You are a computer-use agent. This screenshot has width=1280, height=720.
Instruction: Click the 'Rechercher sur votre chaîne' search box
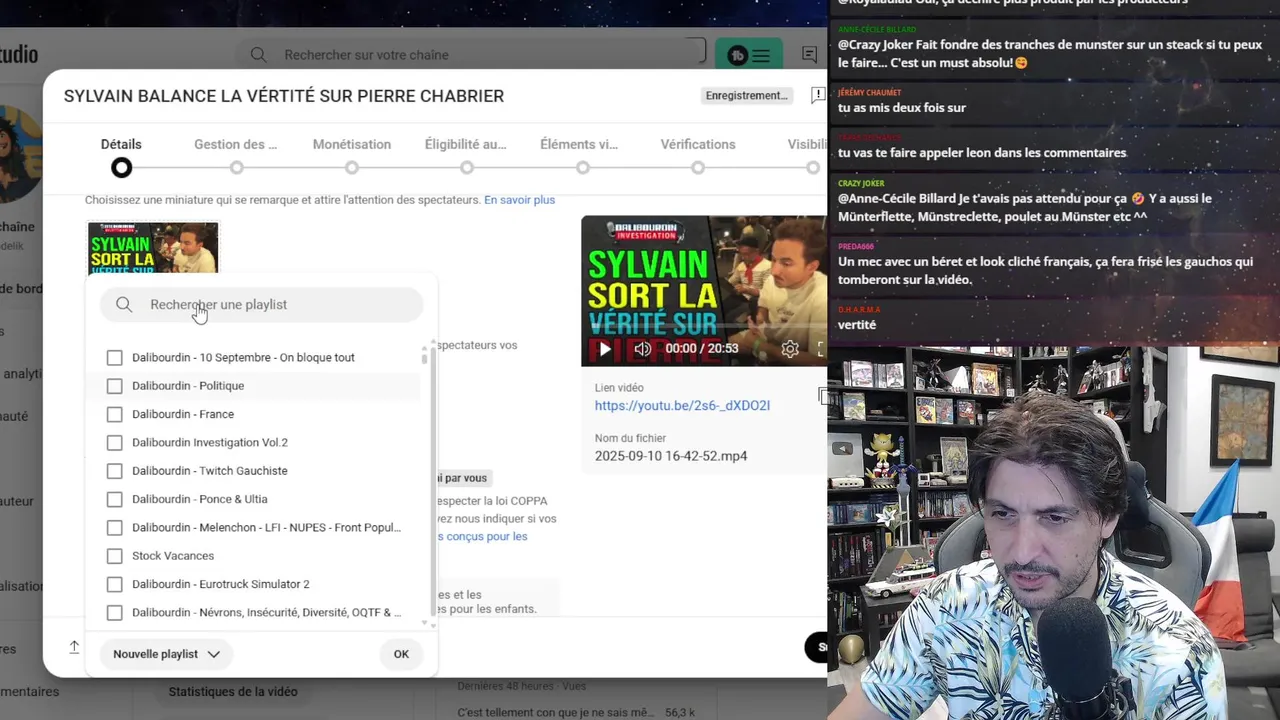470,55
